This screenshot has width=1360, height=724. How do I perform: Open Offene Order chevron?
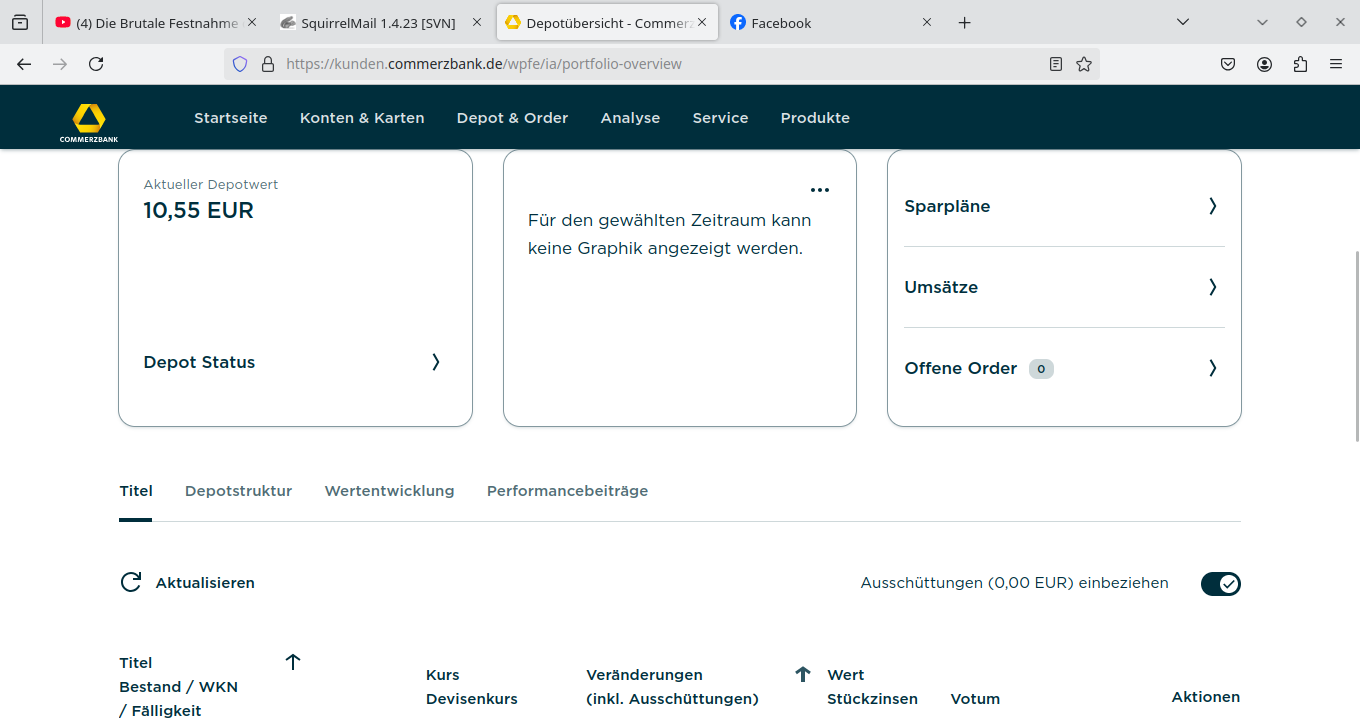[x=1212, y=368]
